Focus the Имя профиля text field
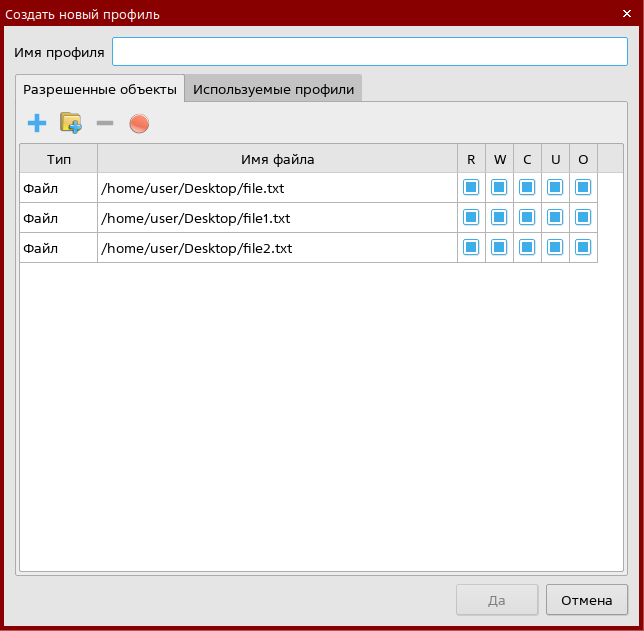Image resolution: width=644 pixels, height=631 pixels. click(x=369, y=52)
